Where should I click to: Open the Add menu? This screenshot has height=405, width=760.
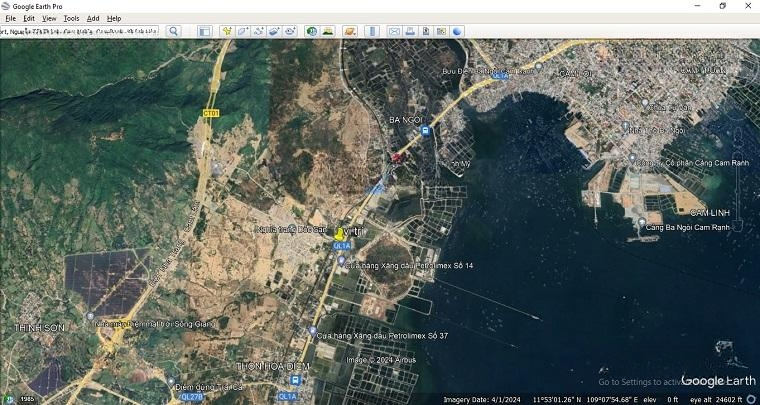93,18
